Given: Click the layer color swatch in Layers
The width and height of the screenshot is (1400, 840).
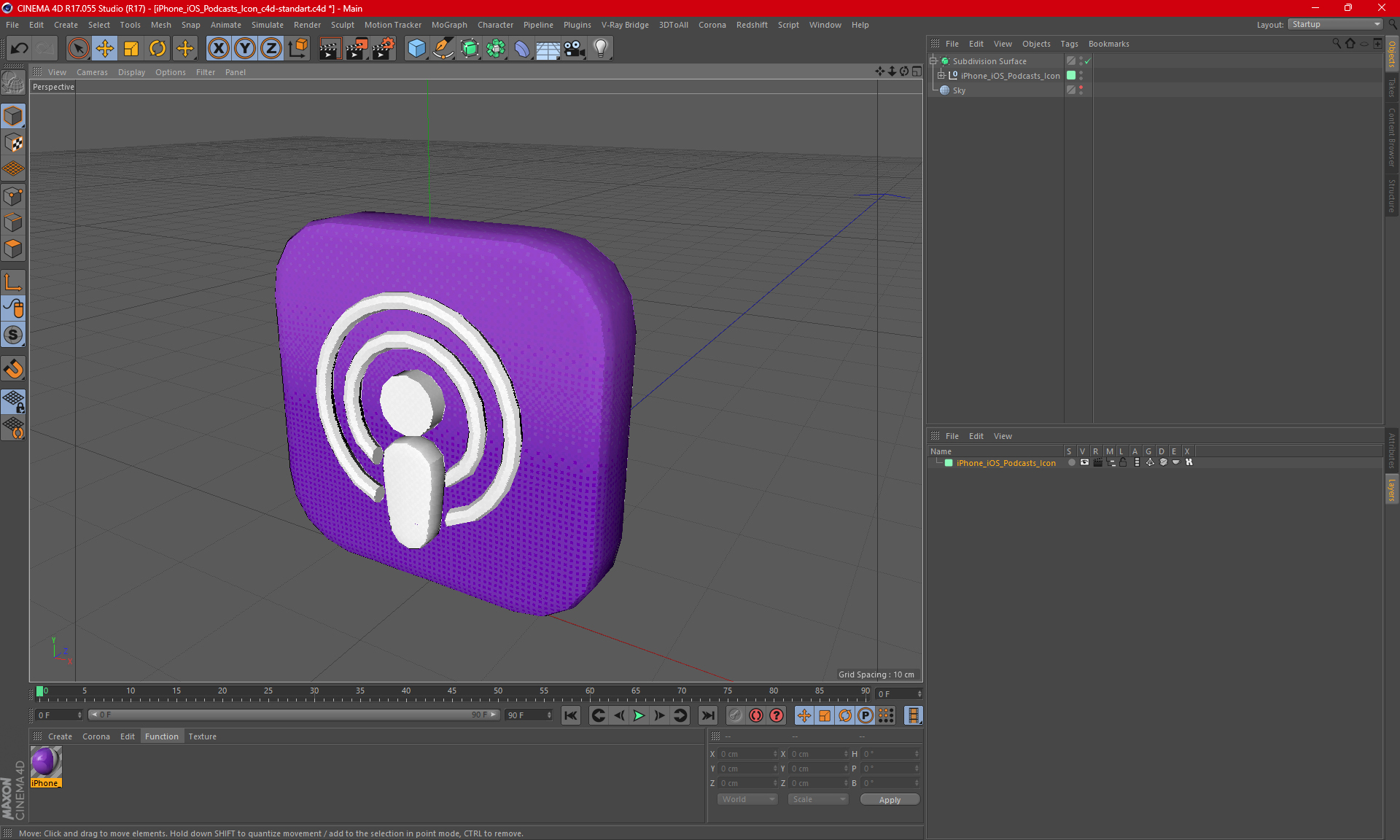Looking at the screenshot, I should point(948,463).
